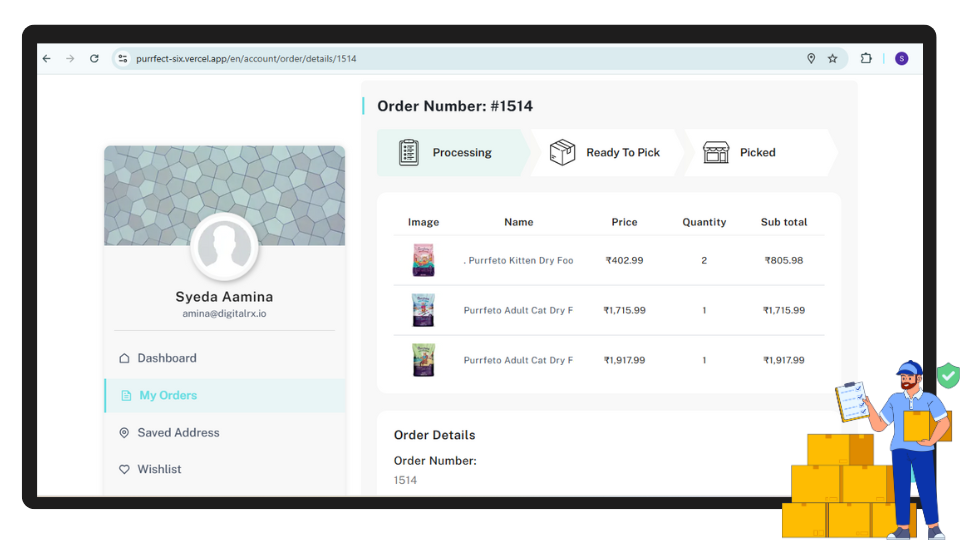Open site information icon in address bar
This screenshot has height=540, width=960.
click(123, 59)
